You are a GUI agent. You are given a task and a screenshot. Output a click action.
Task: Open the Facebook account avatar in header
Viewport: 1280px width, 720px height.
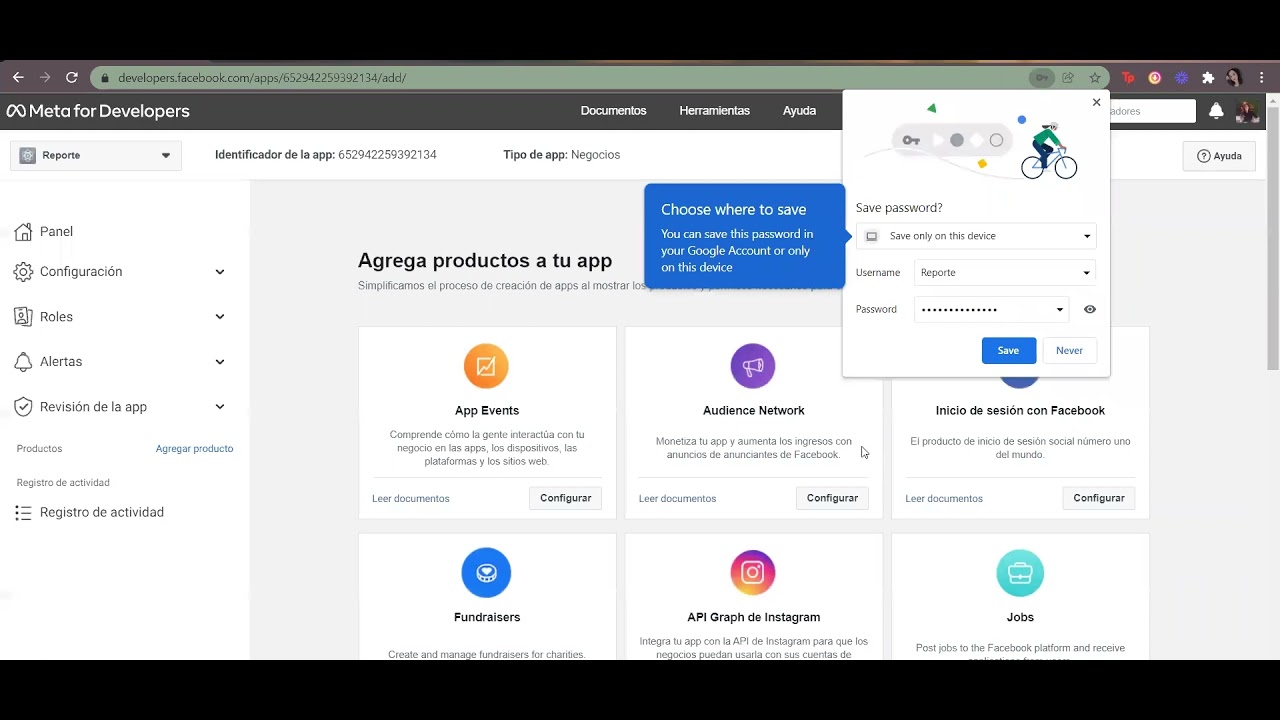click(1247, 111)
